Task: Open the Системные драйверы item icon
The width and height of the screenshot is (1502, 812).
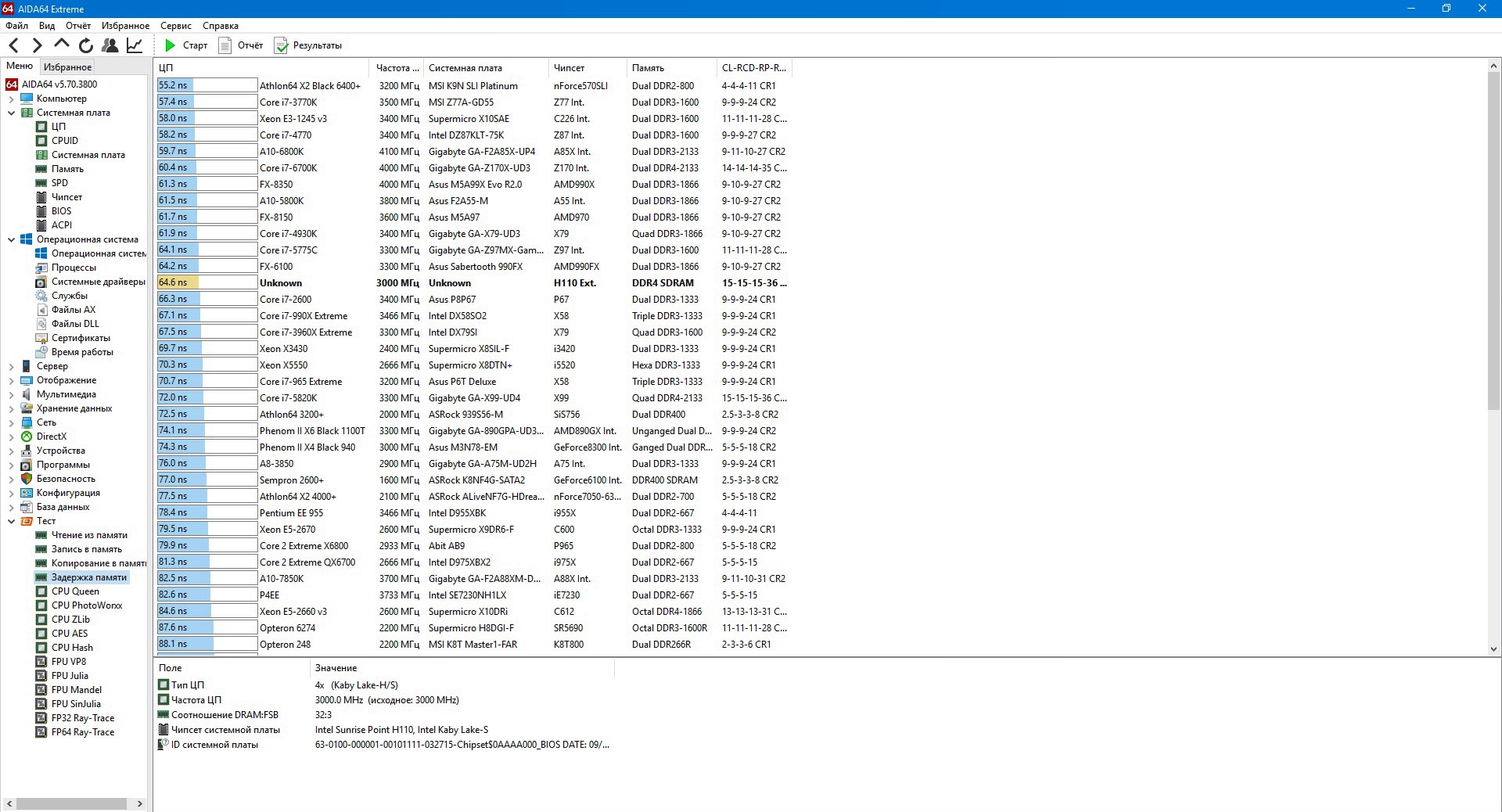Action: coord(41,282)
